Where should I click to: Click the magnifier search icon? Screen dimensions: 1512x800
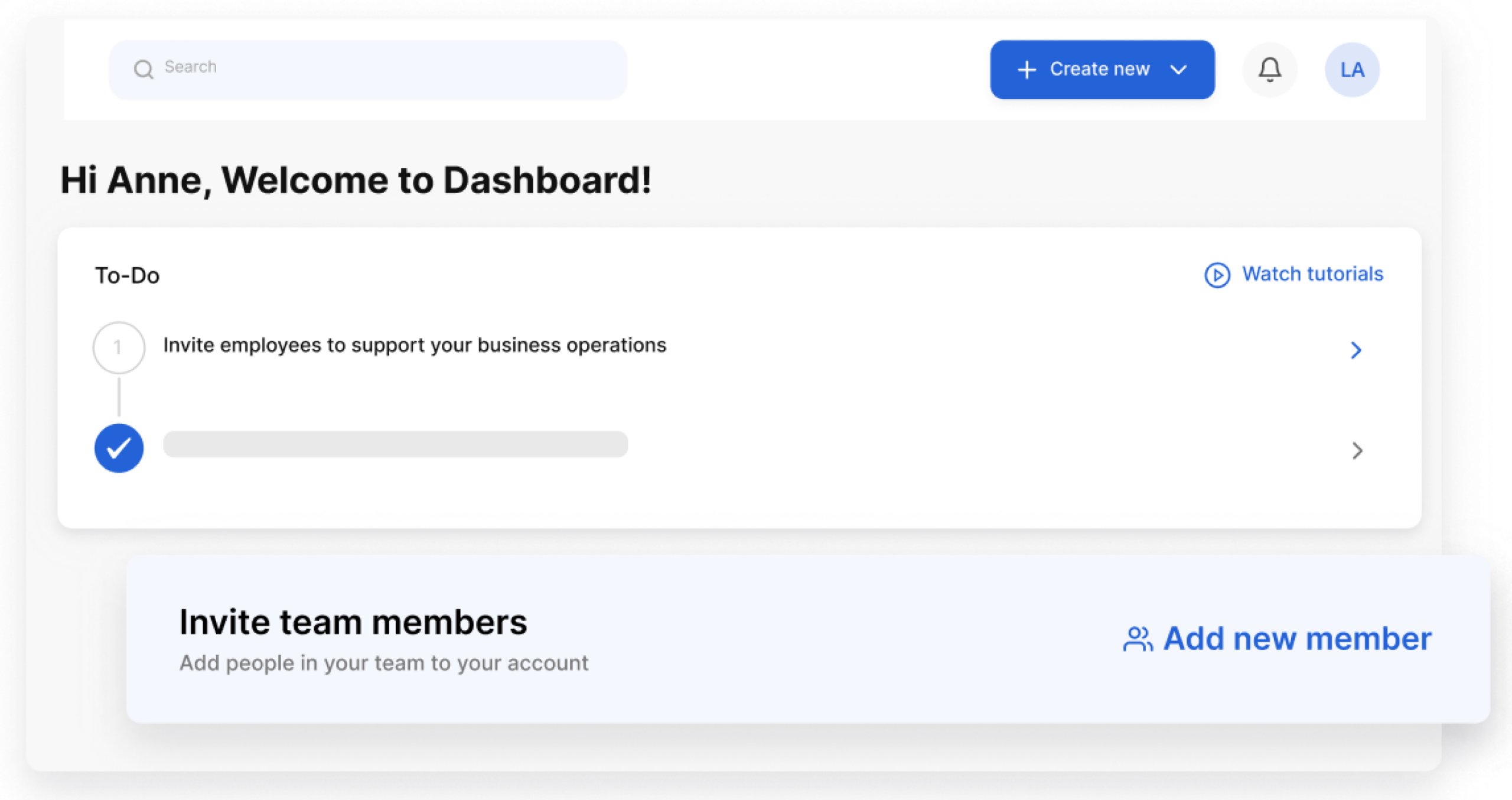[144, 69]
